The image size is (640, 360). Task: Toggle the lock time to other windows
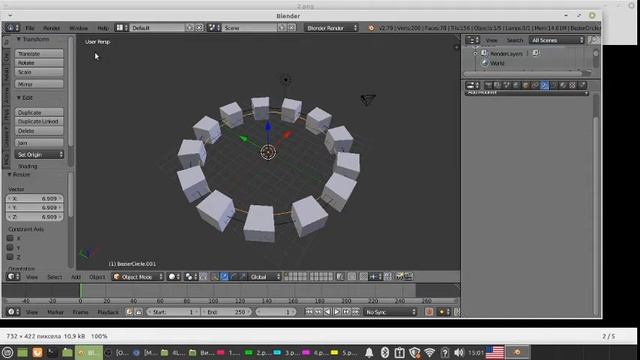pyautogui.click(x=138, y=312)
